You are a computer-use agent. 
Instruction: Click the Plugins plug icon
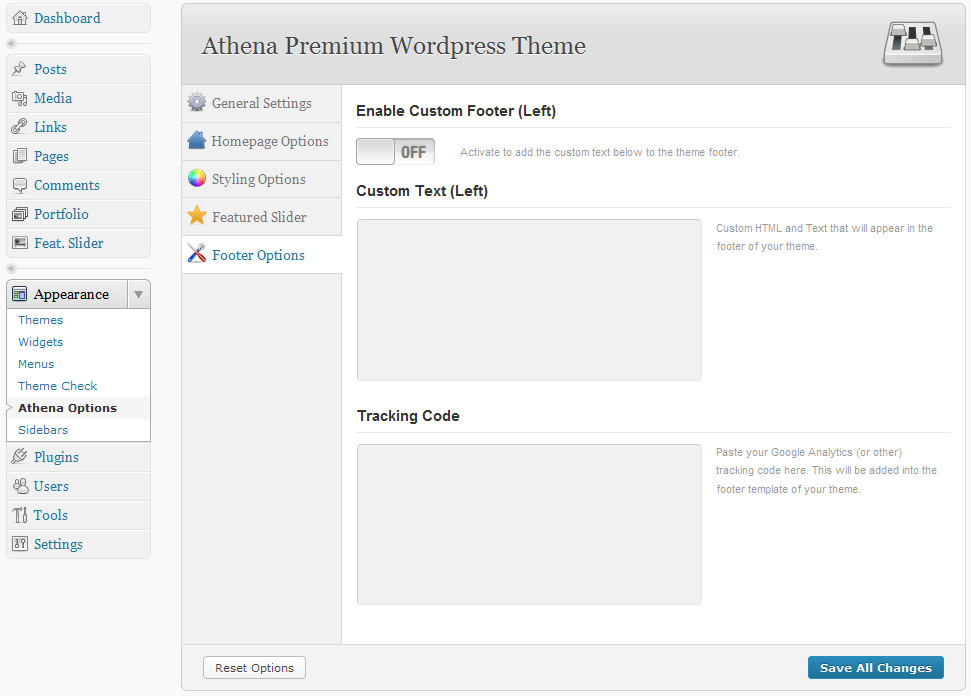tap(20, 457)
